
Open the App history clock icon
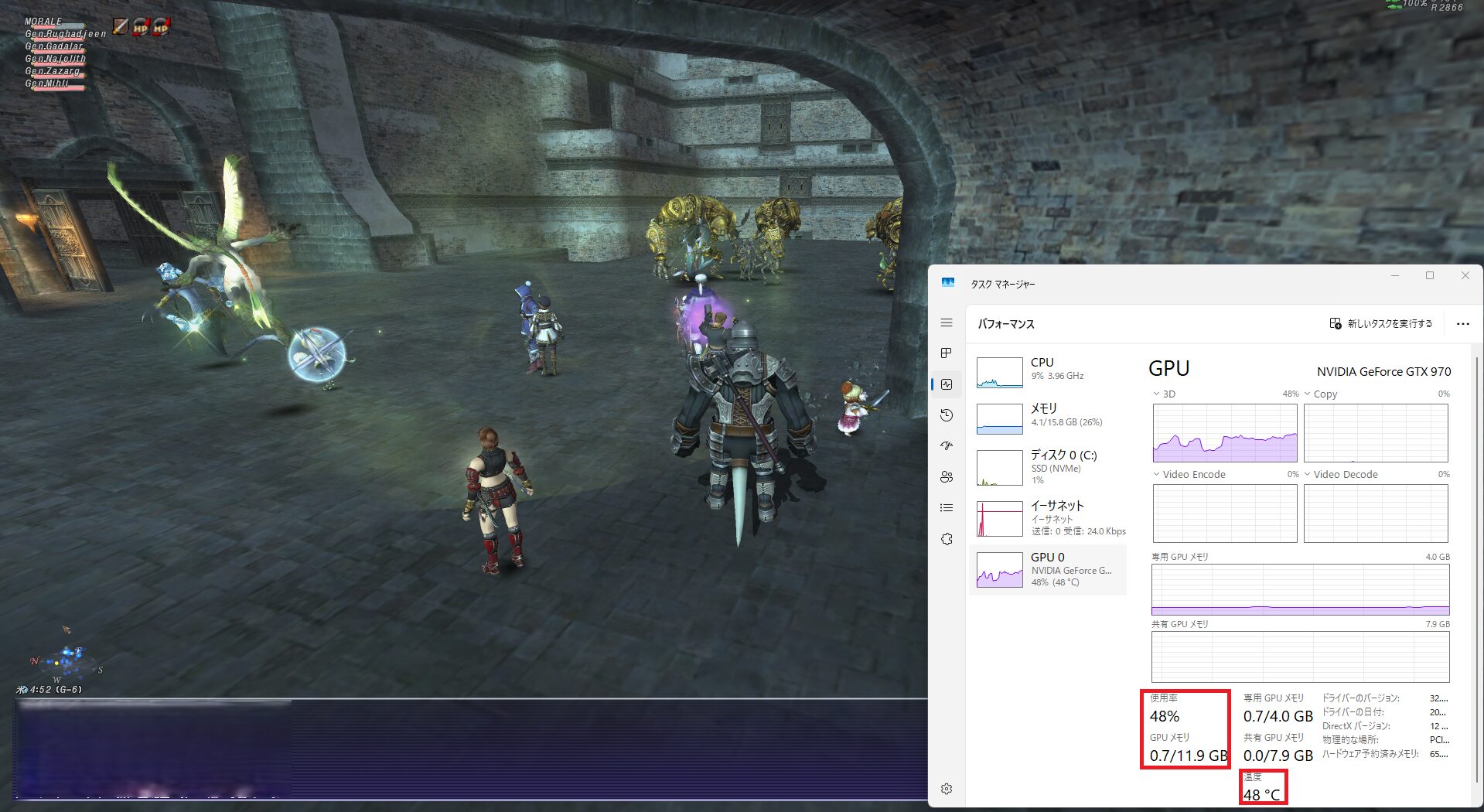[x=947, y=415]
